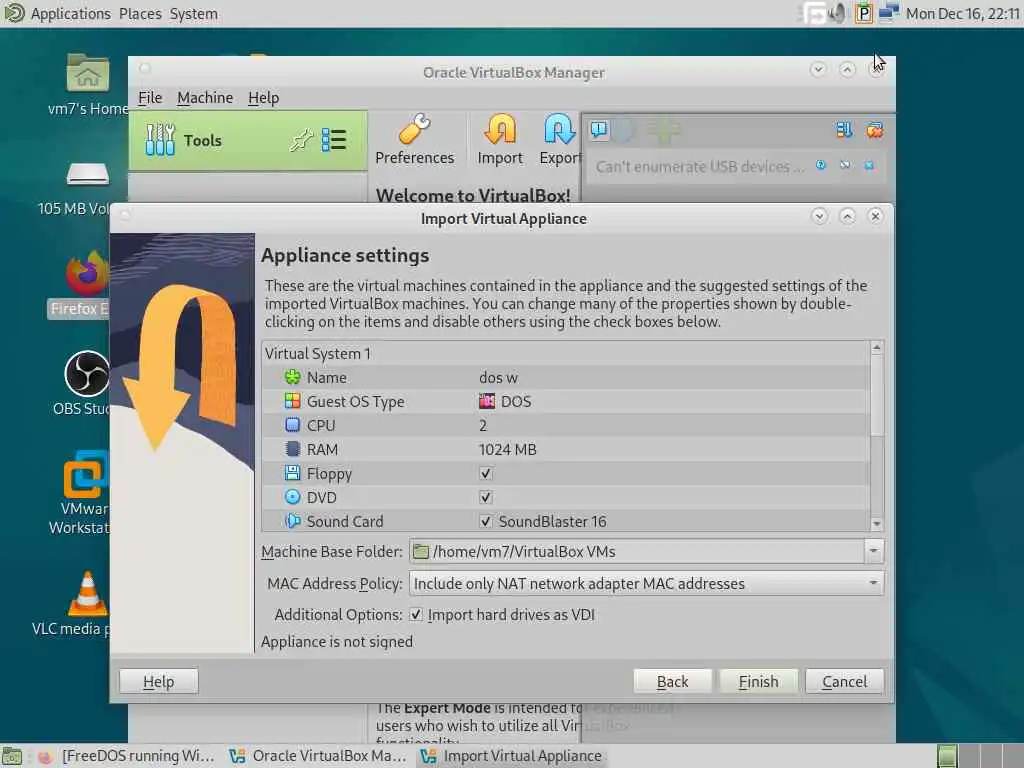Expand details of the USB devices notification

coord(845,165)
